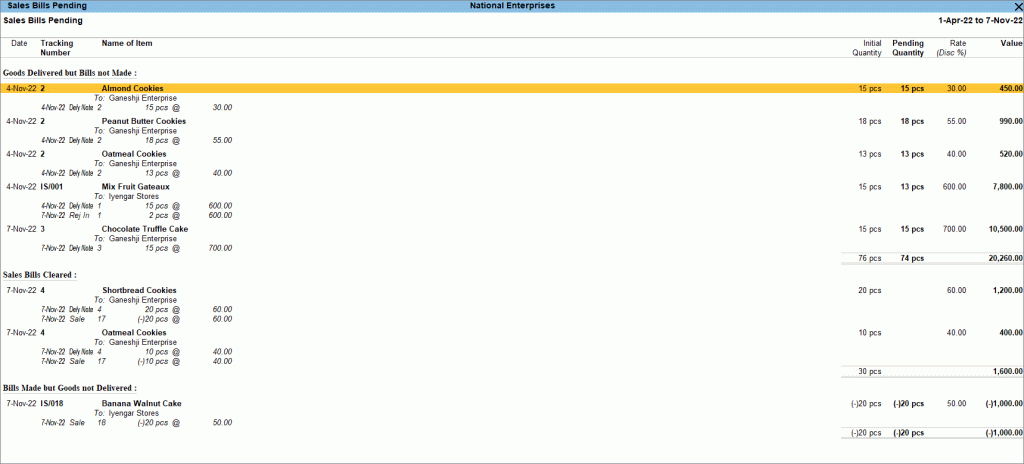
Task: Click the 600.00 rate for Mix Fruit Gateaux
Action: (955, 186)
